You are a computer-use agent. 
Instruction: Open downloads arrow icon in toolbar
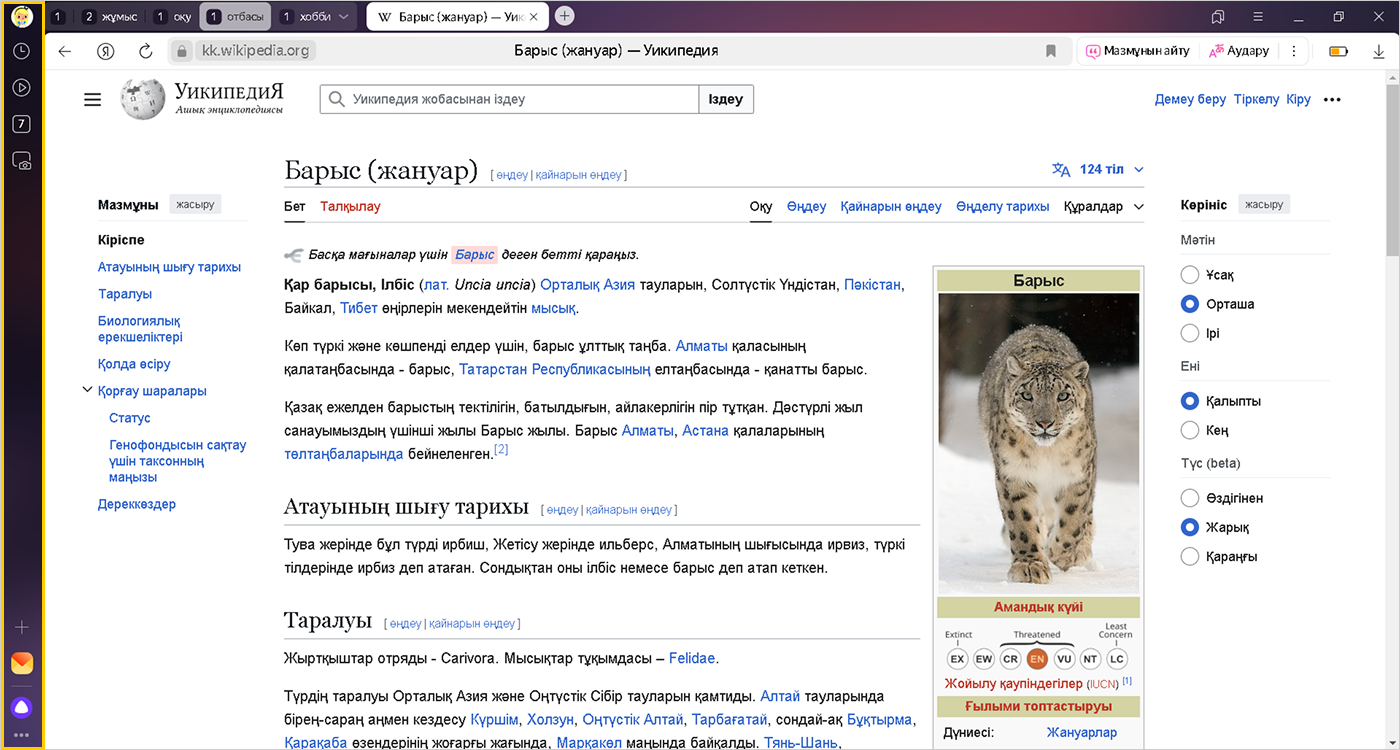pos(1379,51)
